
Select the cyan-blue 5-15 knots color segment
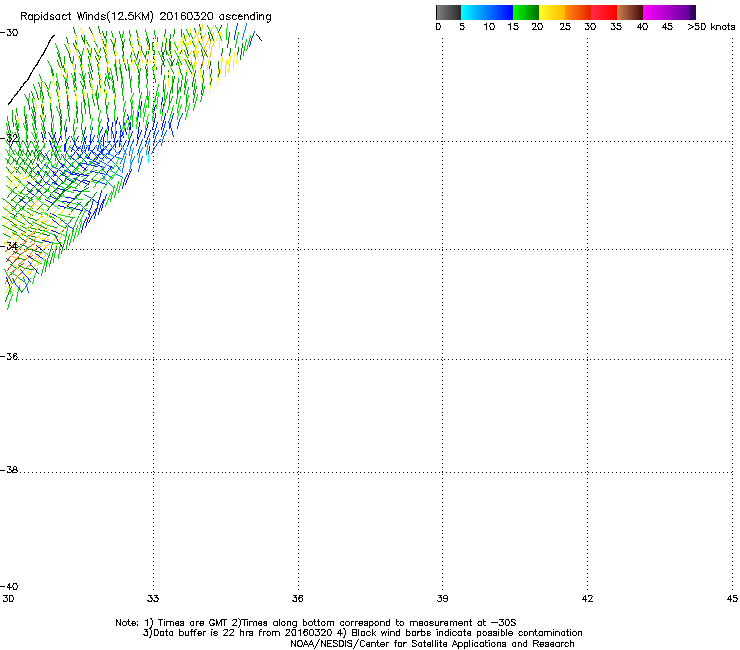click(x=487, y=12)
